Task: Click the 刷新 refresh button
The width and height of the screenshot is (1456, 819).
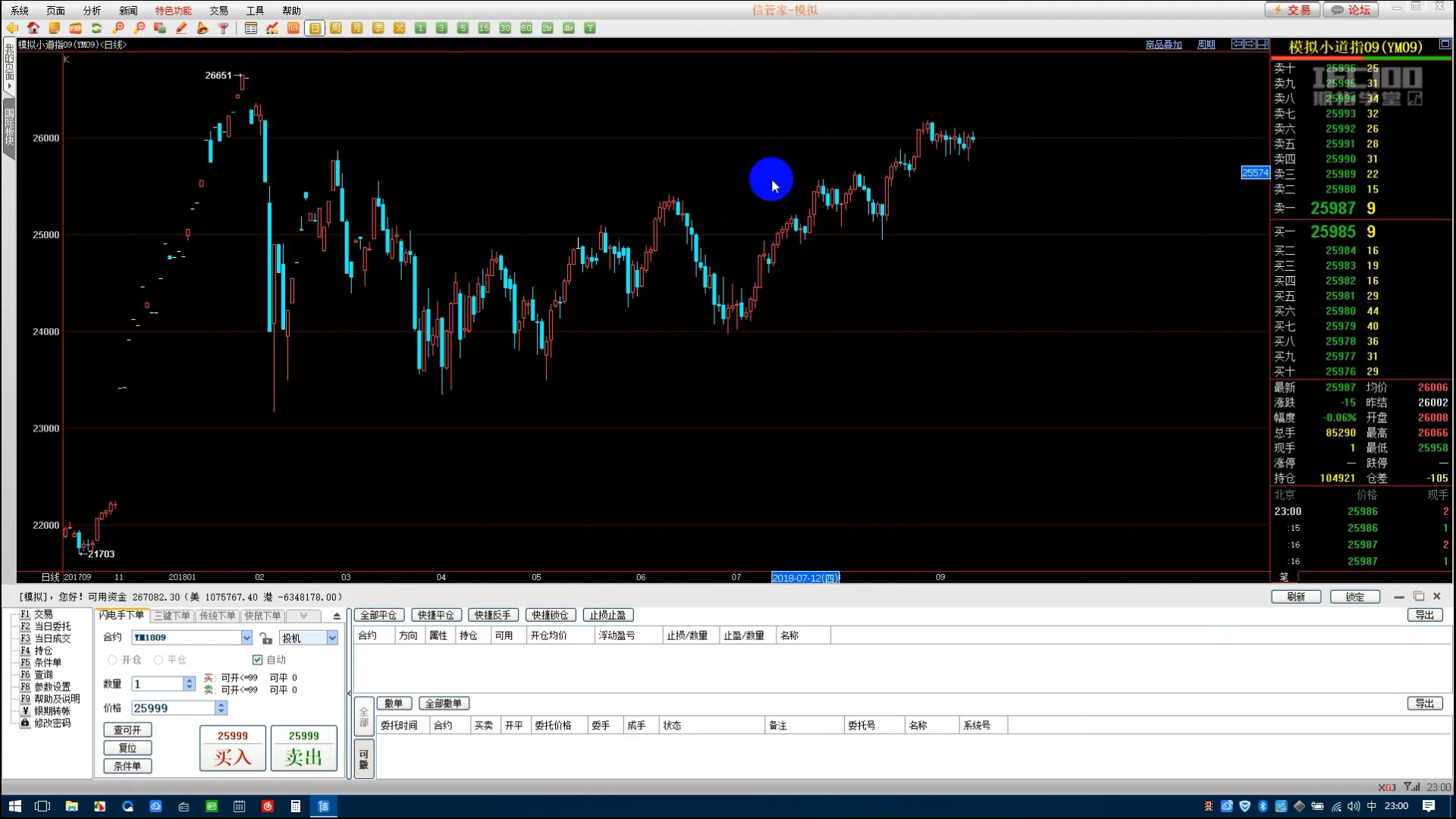Action: [x=1296, y=597]
